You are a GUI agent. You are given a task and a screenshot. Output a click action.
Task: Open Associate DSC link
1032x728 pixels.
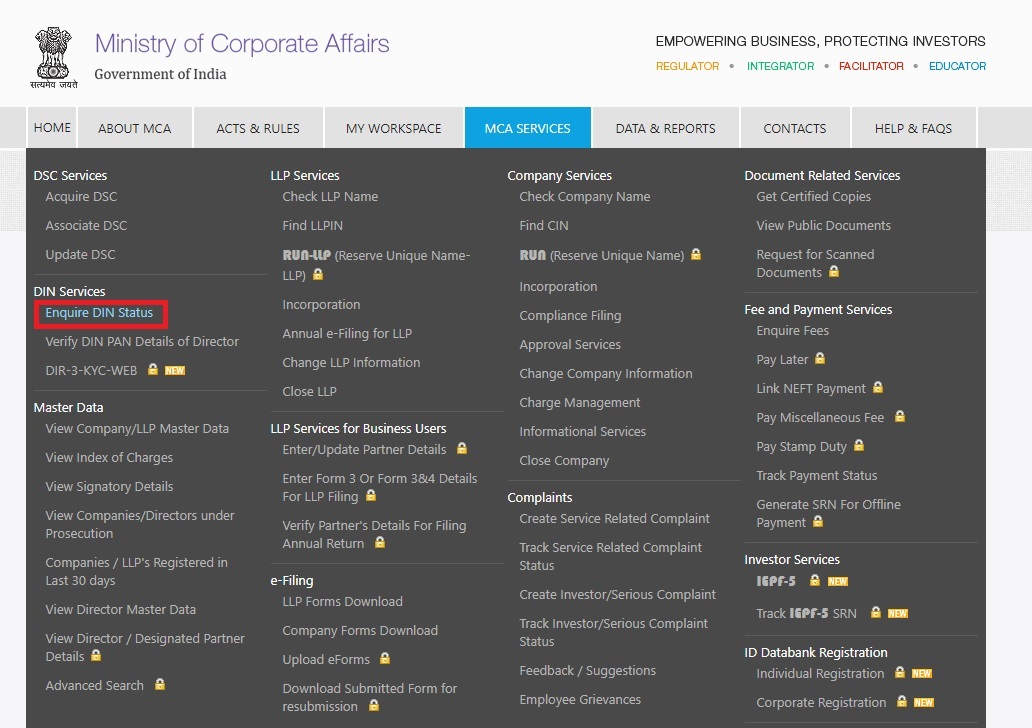86,226
